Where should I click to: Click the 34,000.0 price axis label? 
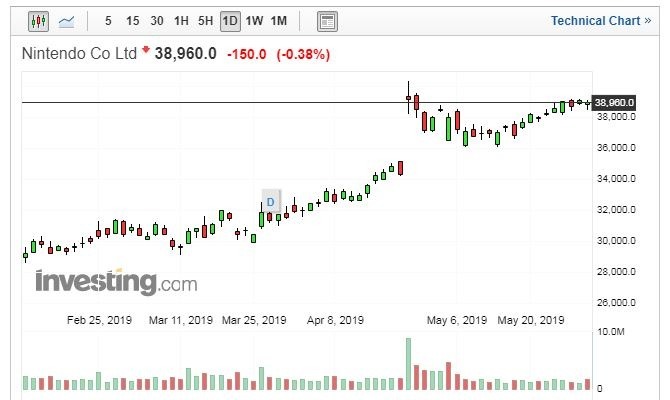coord(616,179)
